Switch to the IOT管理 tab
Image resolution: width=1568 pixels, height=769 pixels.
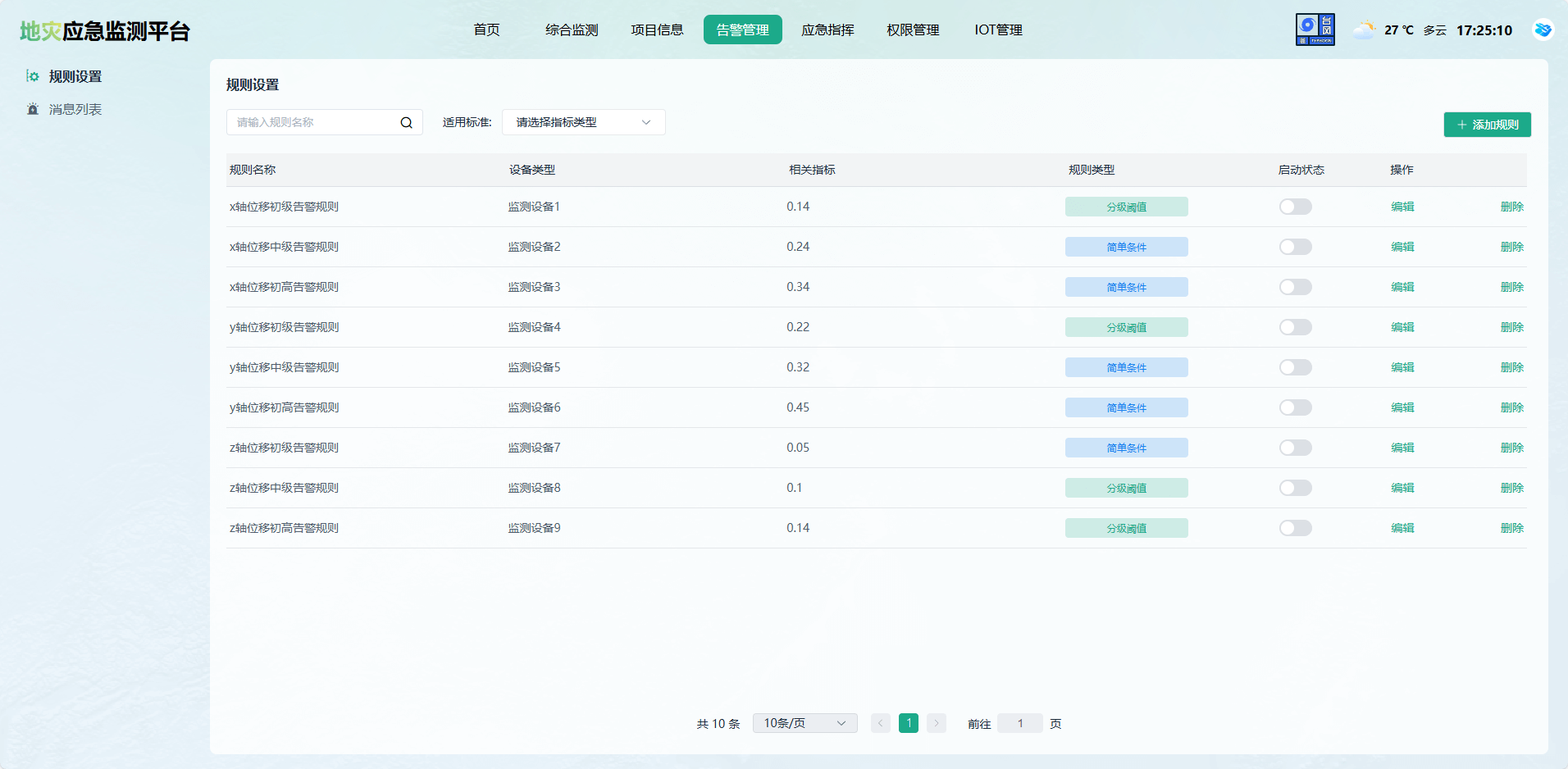coord(998,30)
